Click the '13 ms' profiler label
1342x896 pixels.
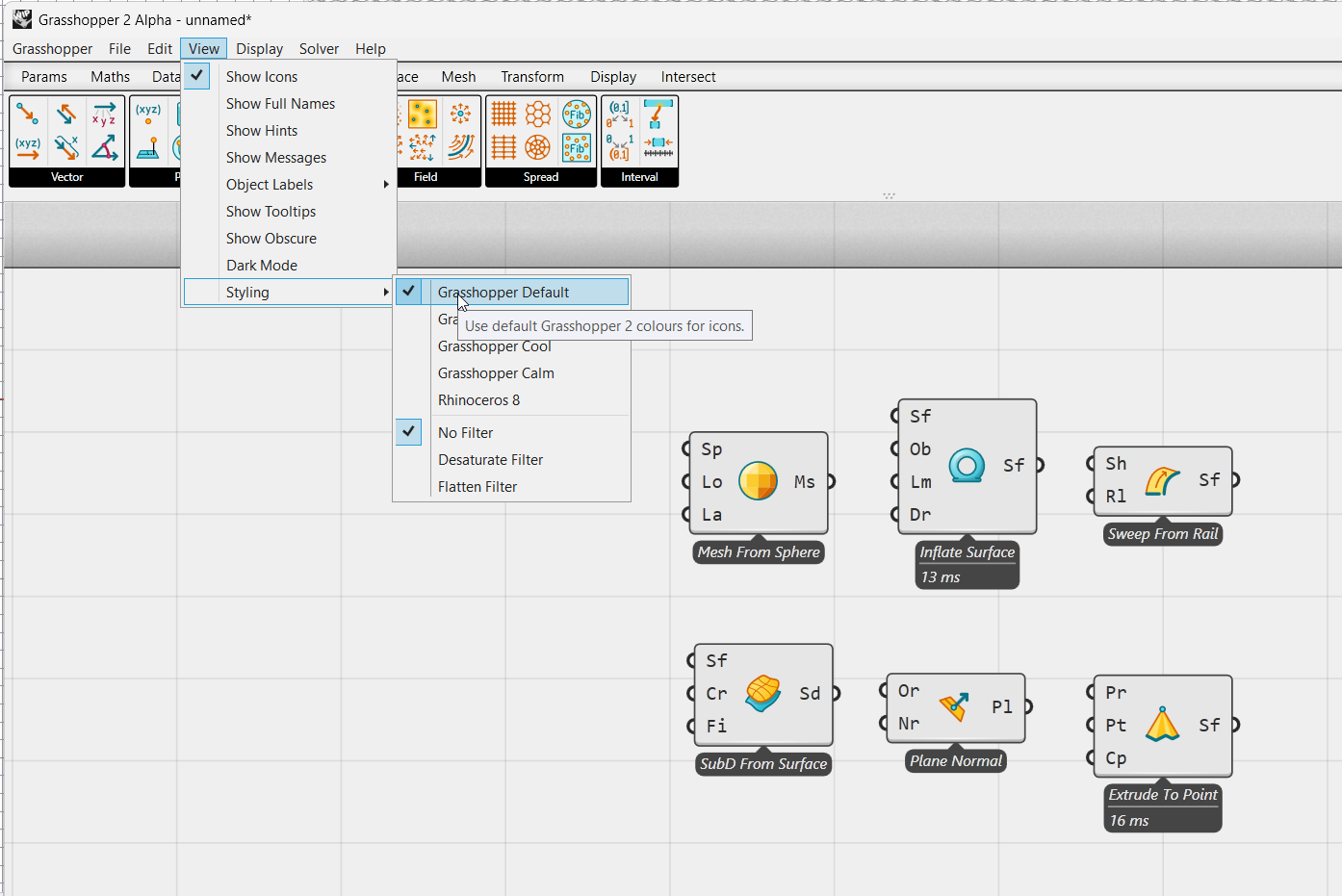pos(941,576)
